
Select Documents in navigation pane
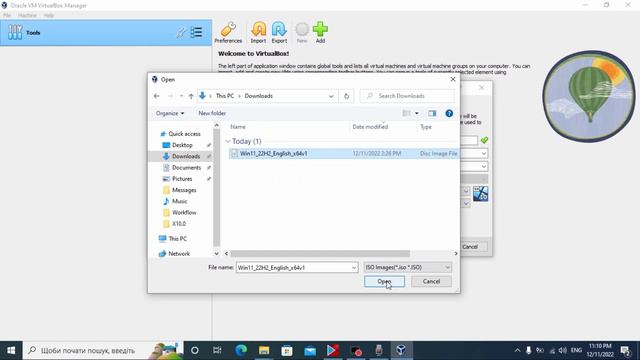[x=186, y=167]
